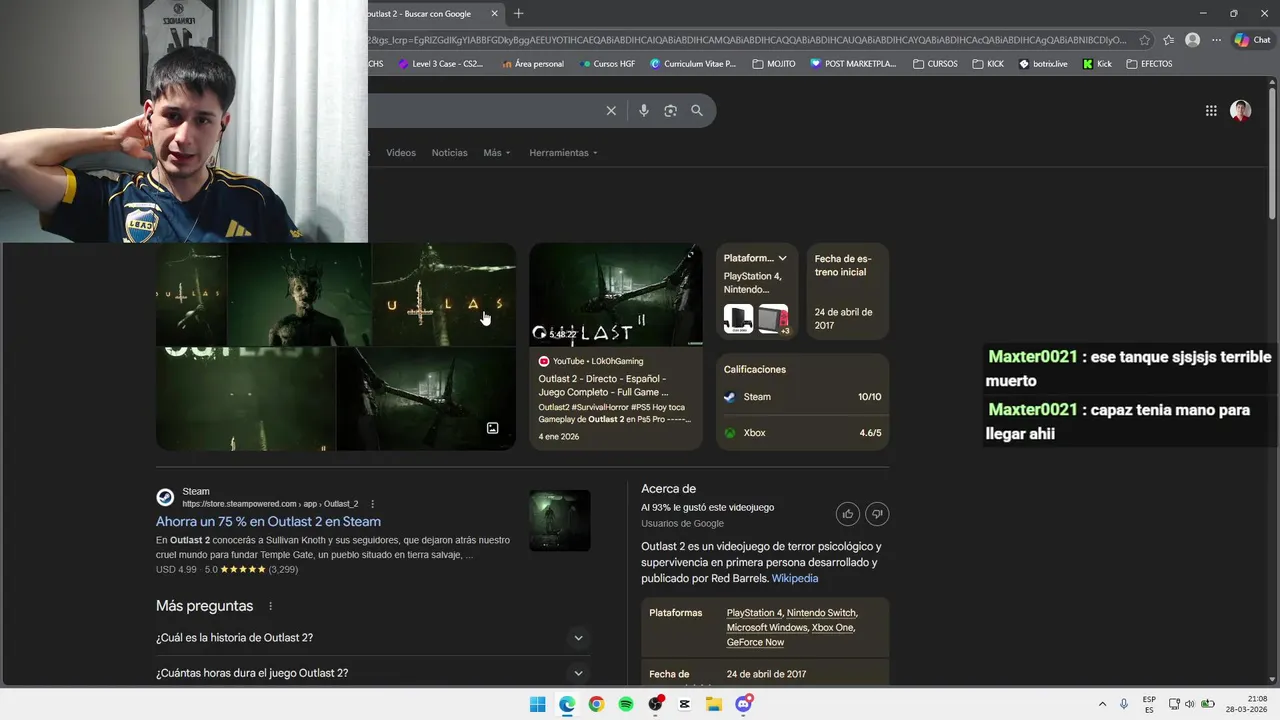The image size is (1280, 720).
Task: Expand the Más search filters dropdown
Action: pos(497,153)
